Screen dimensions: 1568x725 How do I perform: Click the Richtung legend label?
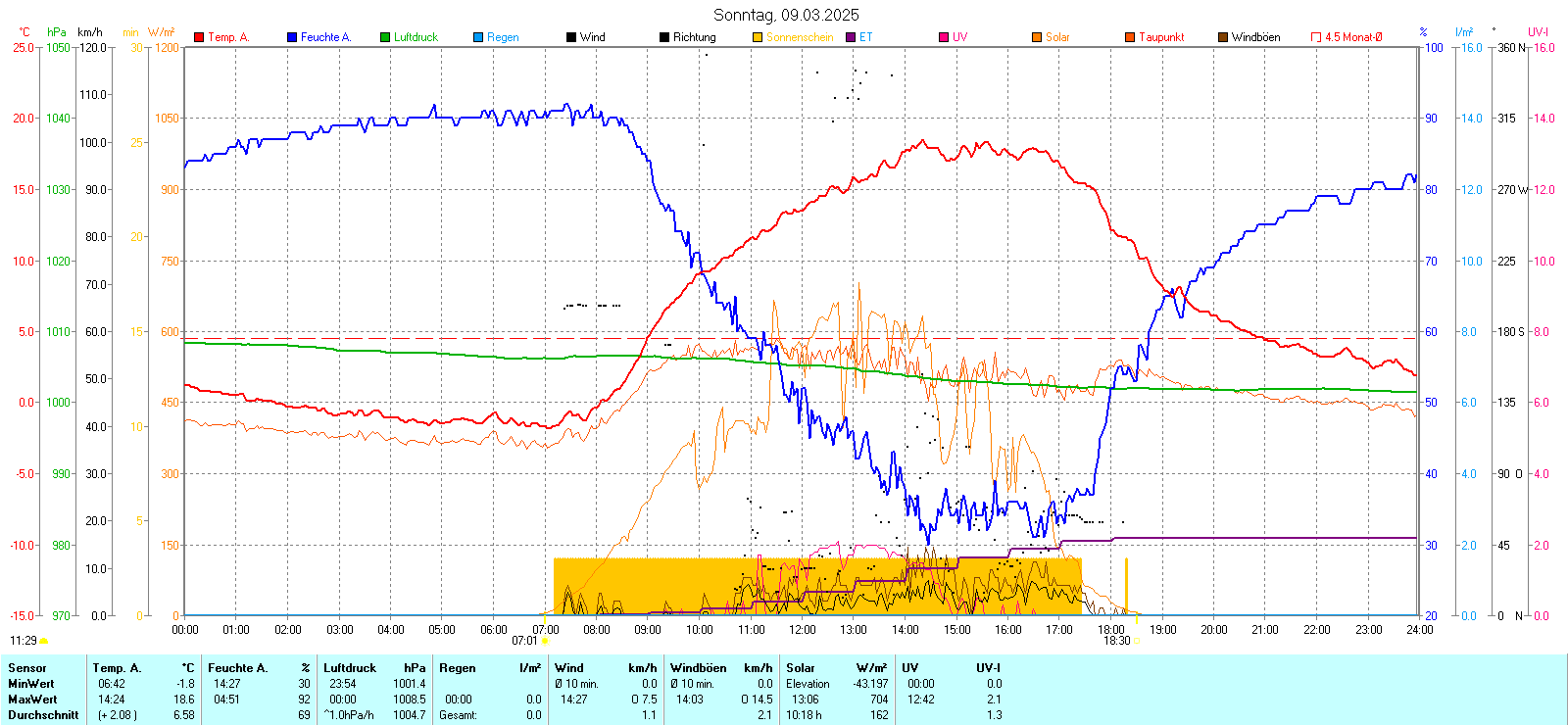coord(694,37)
